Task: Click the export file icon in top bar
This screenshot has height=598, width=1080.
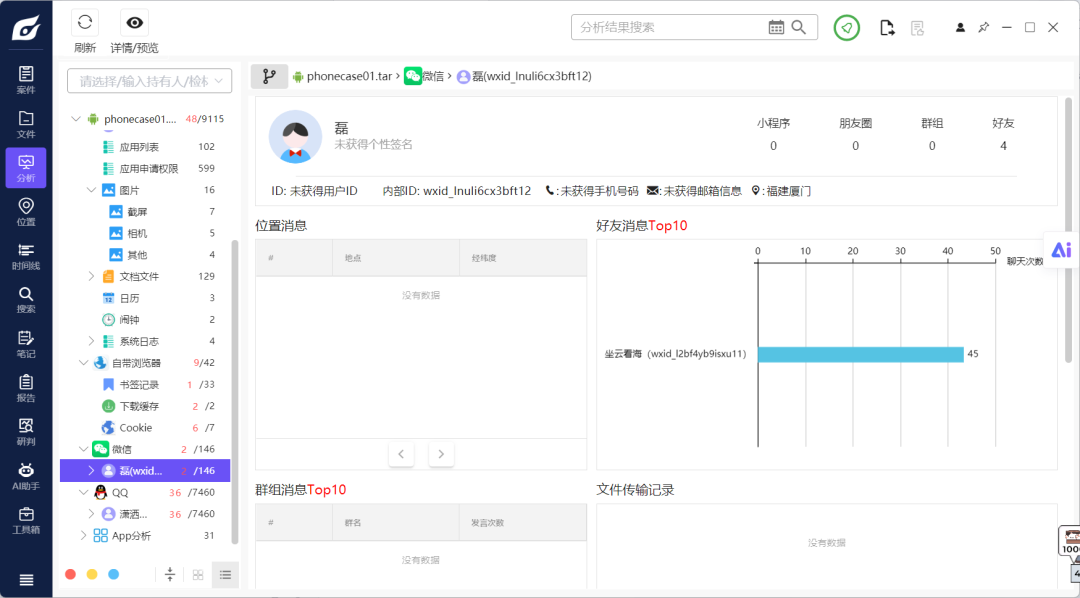Action: coord(887,28)
